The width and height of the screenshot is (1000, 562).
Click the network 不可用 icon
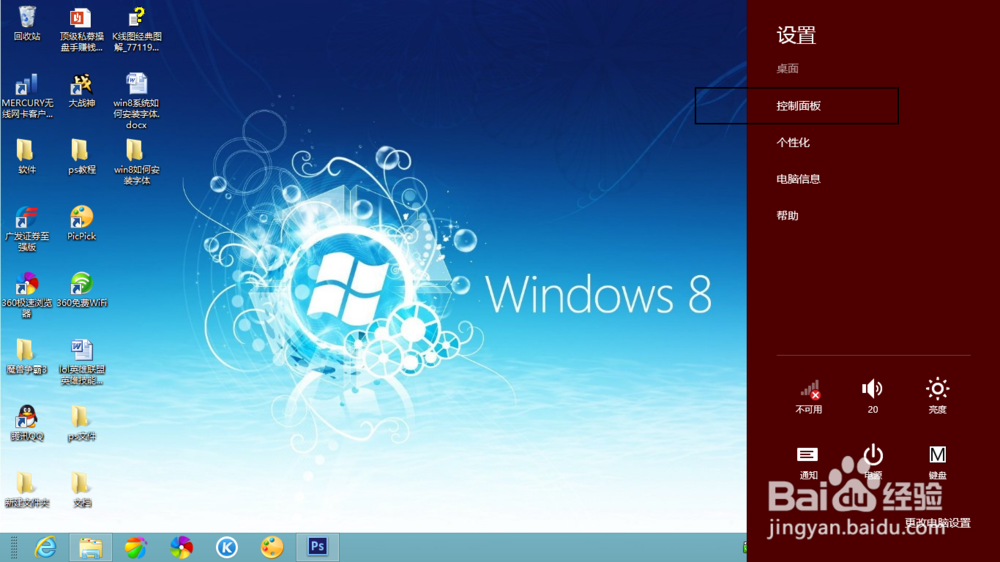[x=809, y=396]
